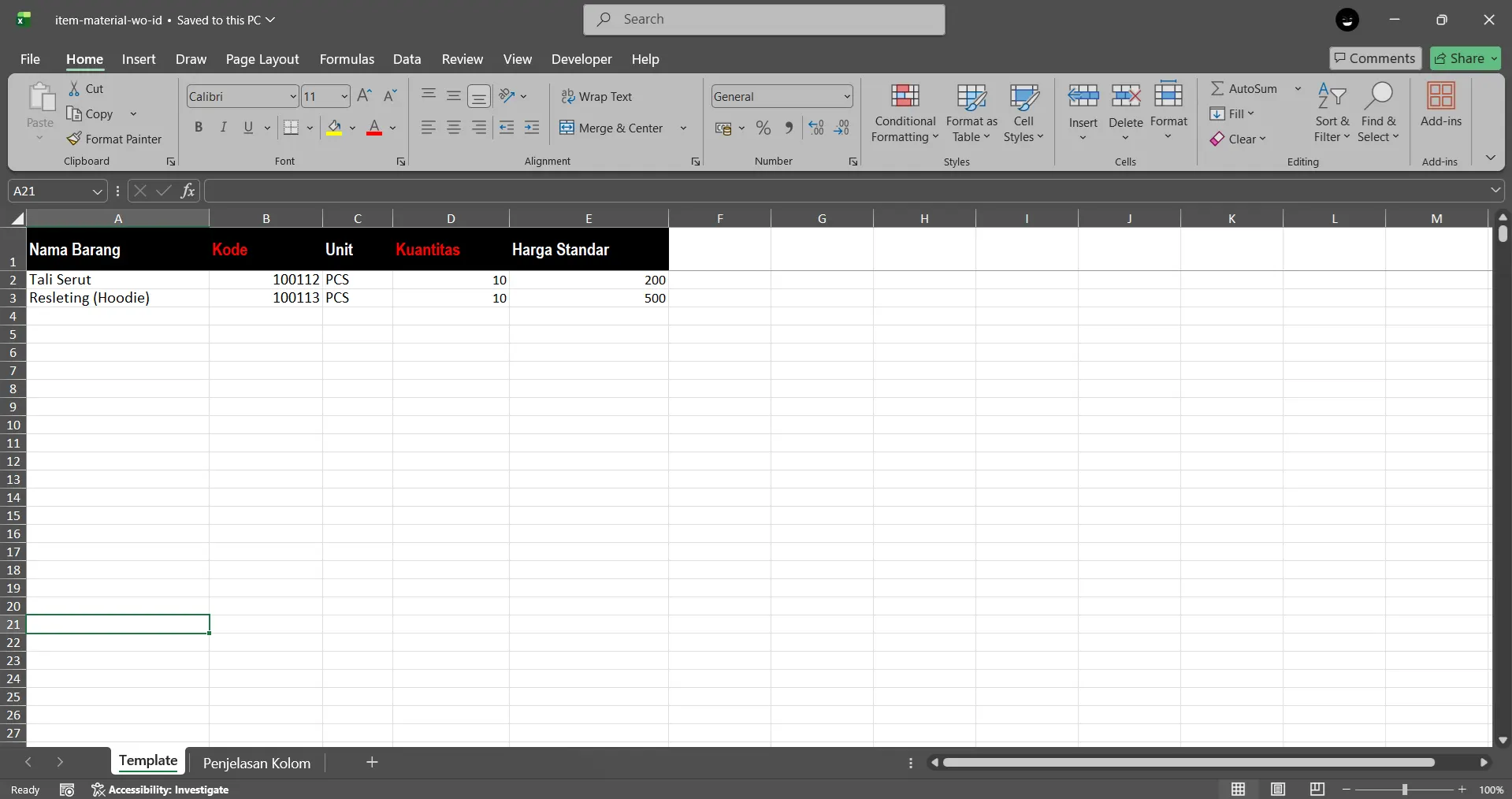The height and width of the screenshot is (799, 1512).
Task: Toggle italic formatting
Action: point(223,128)
